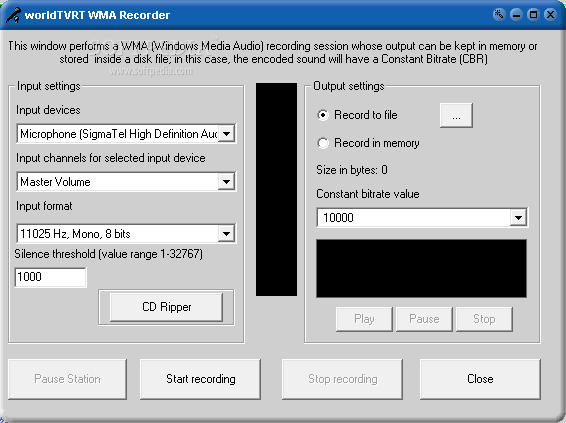Click the Play playback button
Screen dimensions: 566x423
pyautogui.click(x=364, y=319)
